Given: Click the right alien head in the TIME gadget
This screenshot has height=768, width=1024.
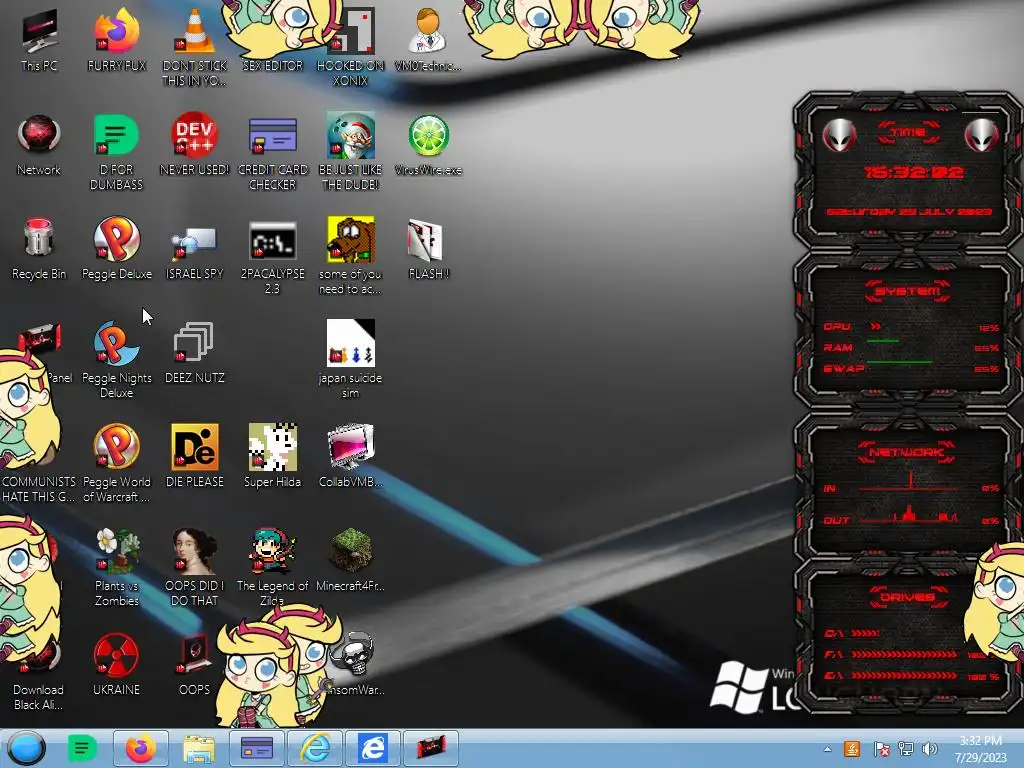Looking at the screenshot, I should (982, 136).
